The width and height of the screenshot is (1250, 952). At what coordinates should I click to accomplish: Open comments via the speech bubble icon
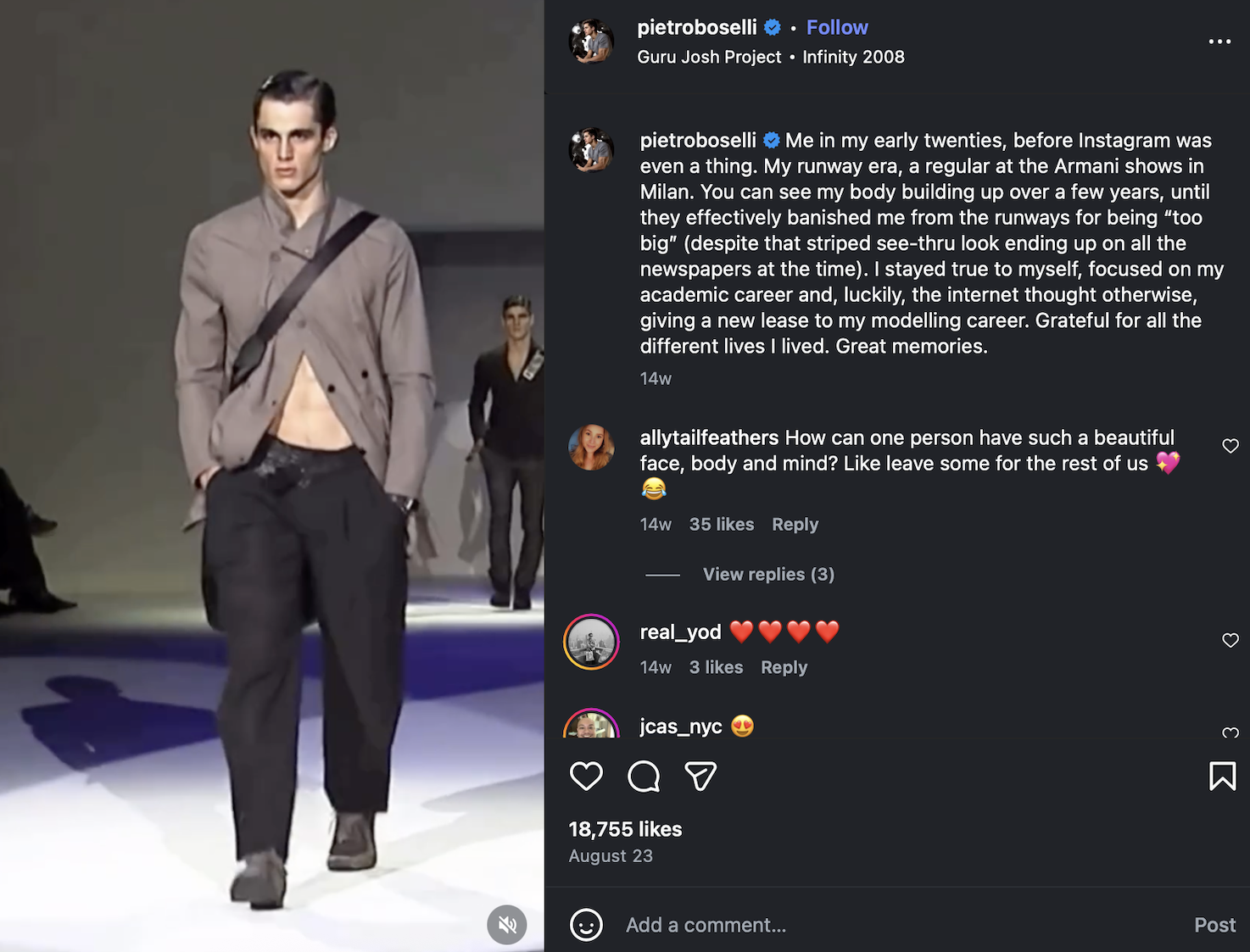[x=644, y=777]
